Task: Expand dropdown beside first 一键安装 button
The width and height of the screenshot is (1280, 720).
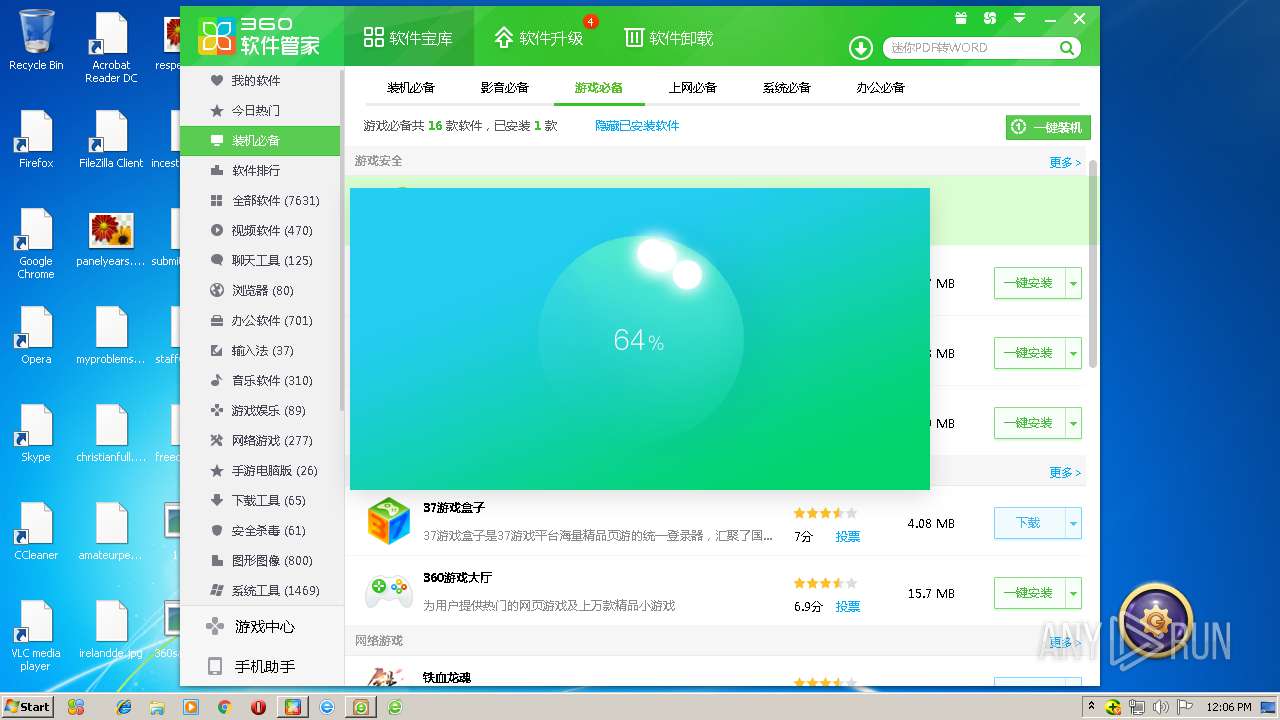Action: click(1074, 283)
